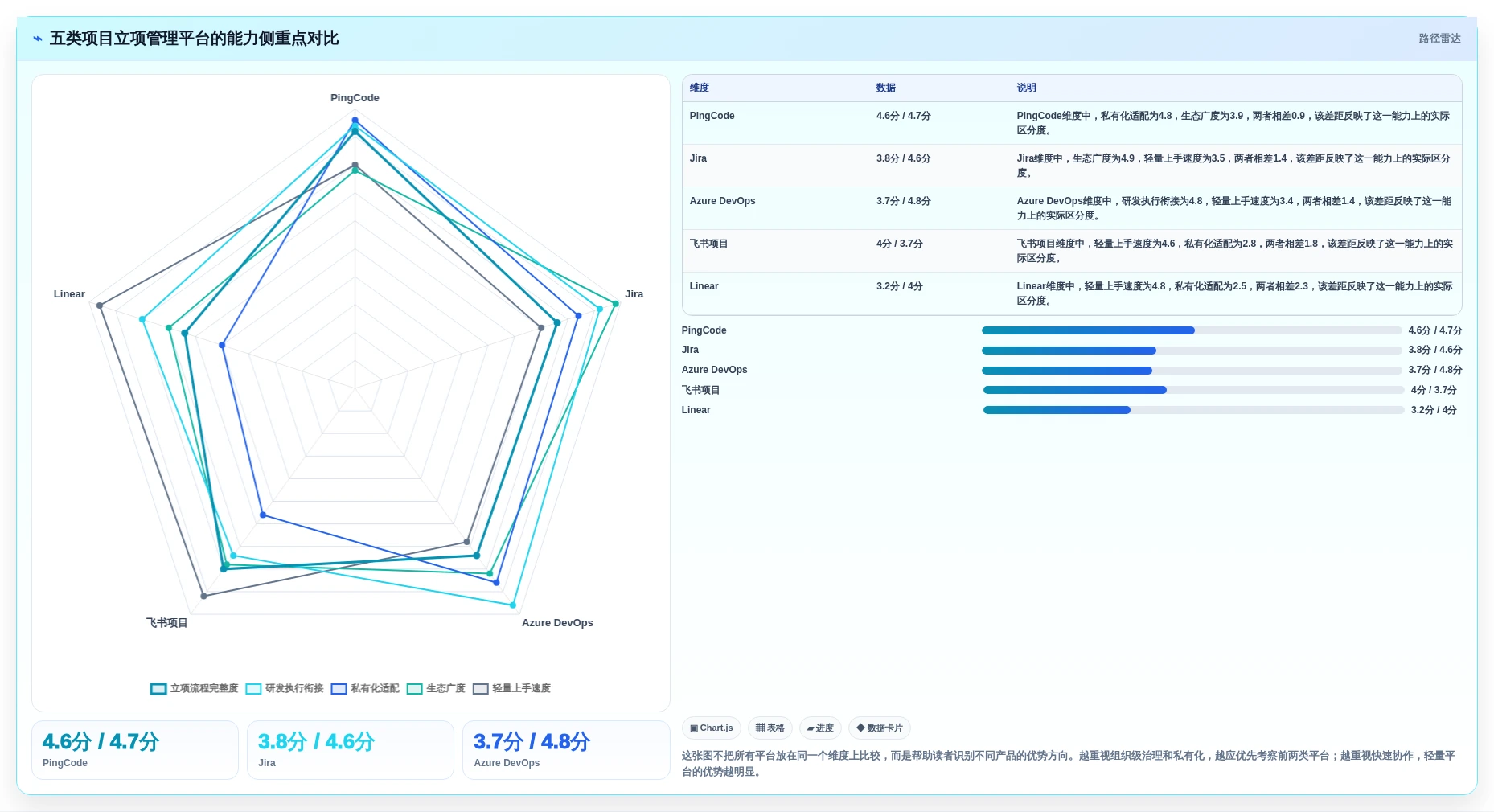
Task: Click the page title 五类项目立项管理平台的能力侧重点对比
Action: point(194,39)
